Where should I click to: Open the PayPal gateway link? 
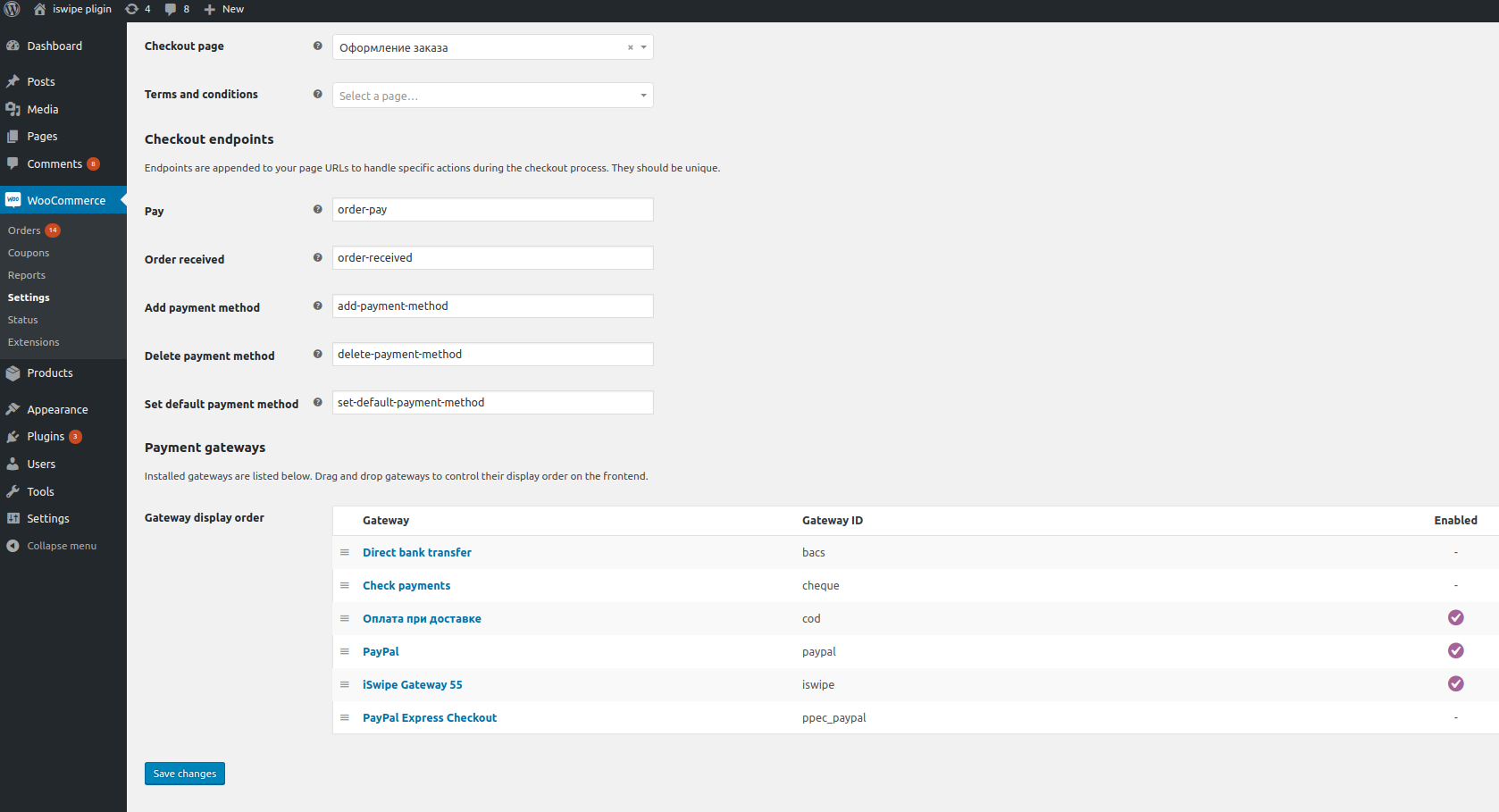(381, 652)
